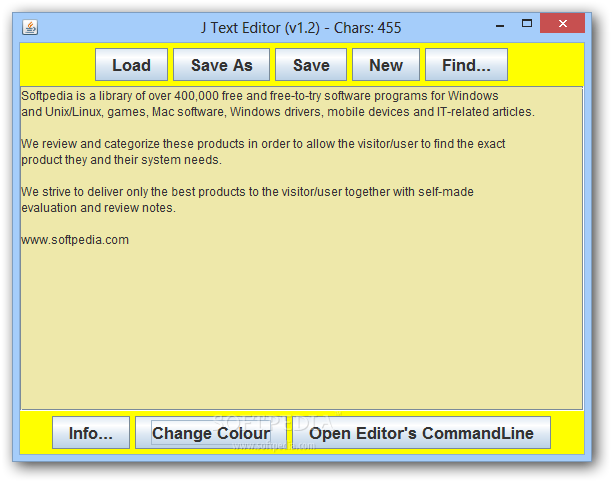Click the title "J Text Editor (v1.2) - Chars: 455"
Viewport: 612px width, 482px height.
pyautogui.click(x=301, y=28)
